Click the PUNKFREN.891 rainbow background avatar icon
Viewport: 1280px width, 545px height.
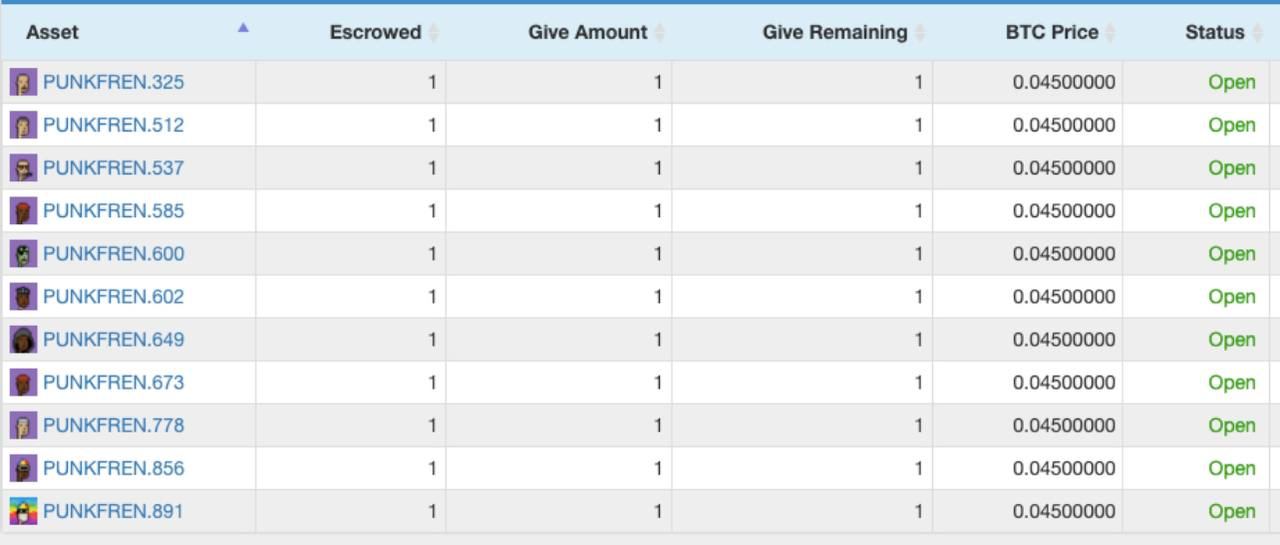[23, 512]
